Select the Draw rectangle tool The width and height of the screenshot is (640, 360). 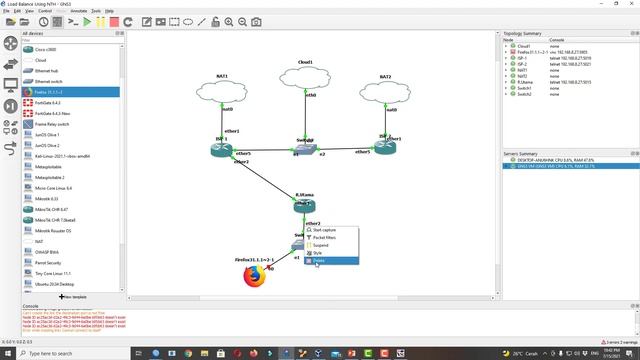[x=174, y=22]
